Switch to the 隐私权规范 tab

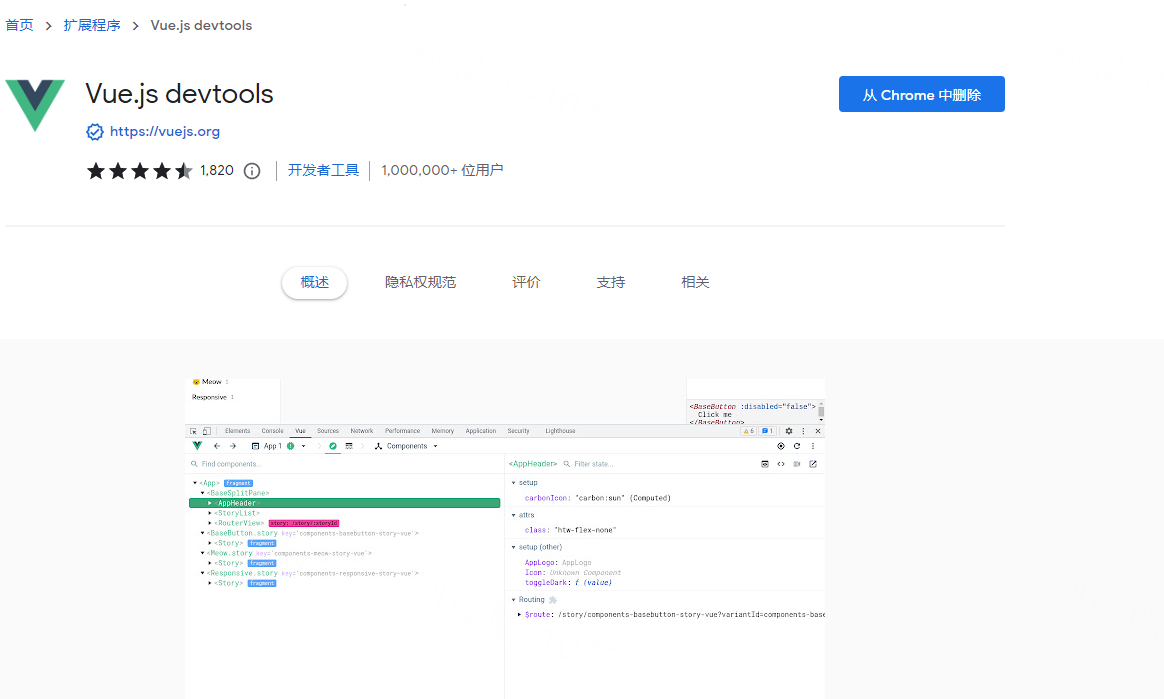tap(420, 283)
